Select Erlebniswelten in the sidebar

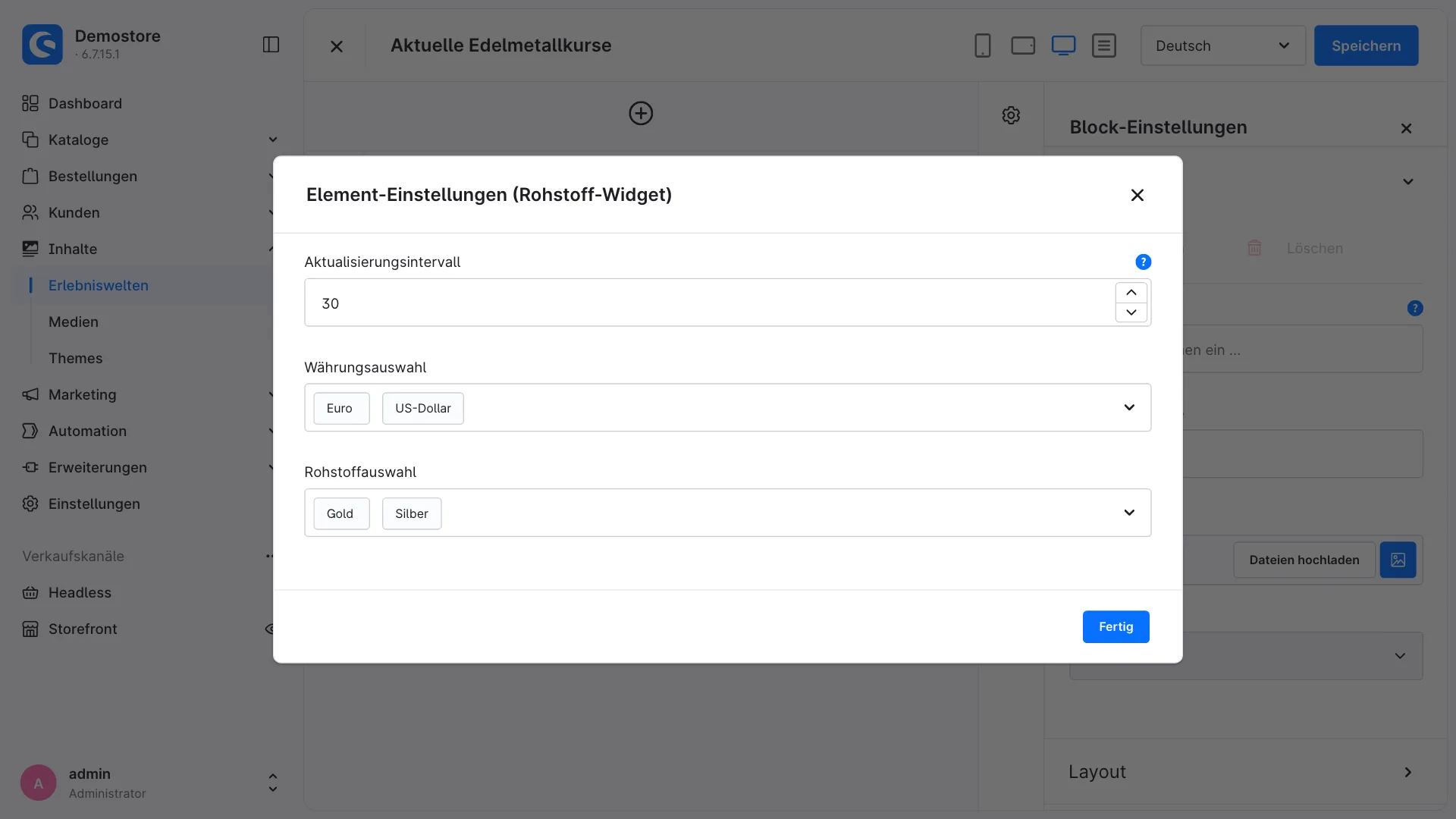pyautogui.click(x=99, y=285)
